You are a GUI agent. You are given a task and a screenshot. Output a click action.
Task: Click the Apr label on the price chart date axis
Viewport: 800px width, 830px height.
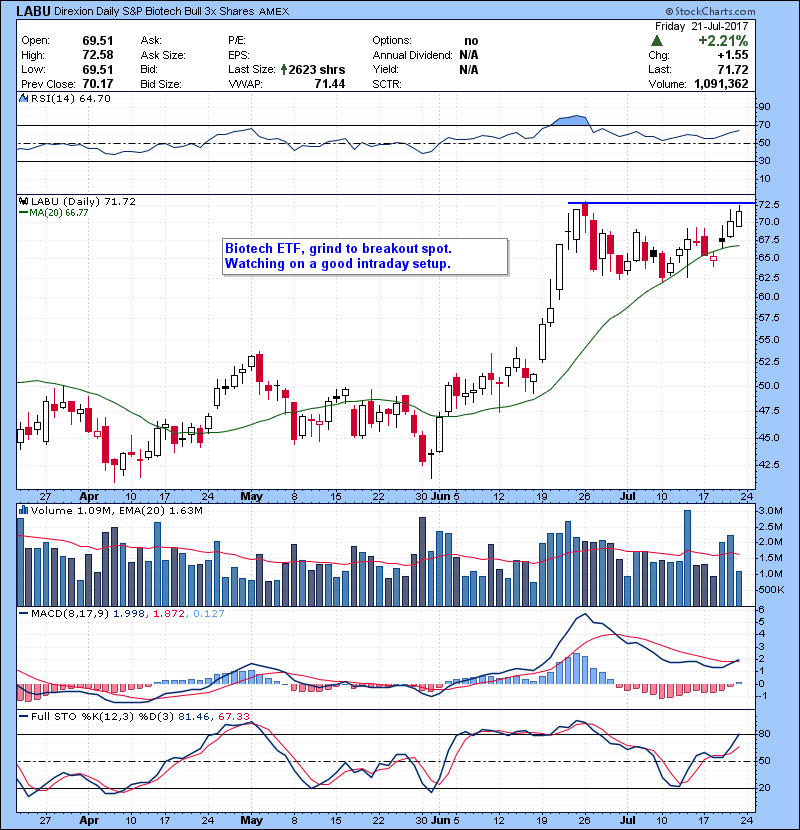pos(89,497)
